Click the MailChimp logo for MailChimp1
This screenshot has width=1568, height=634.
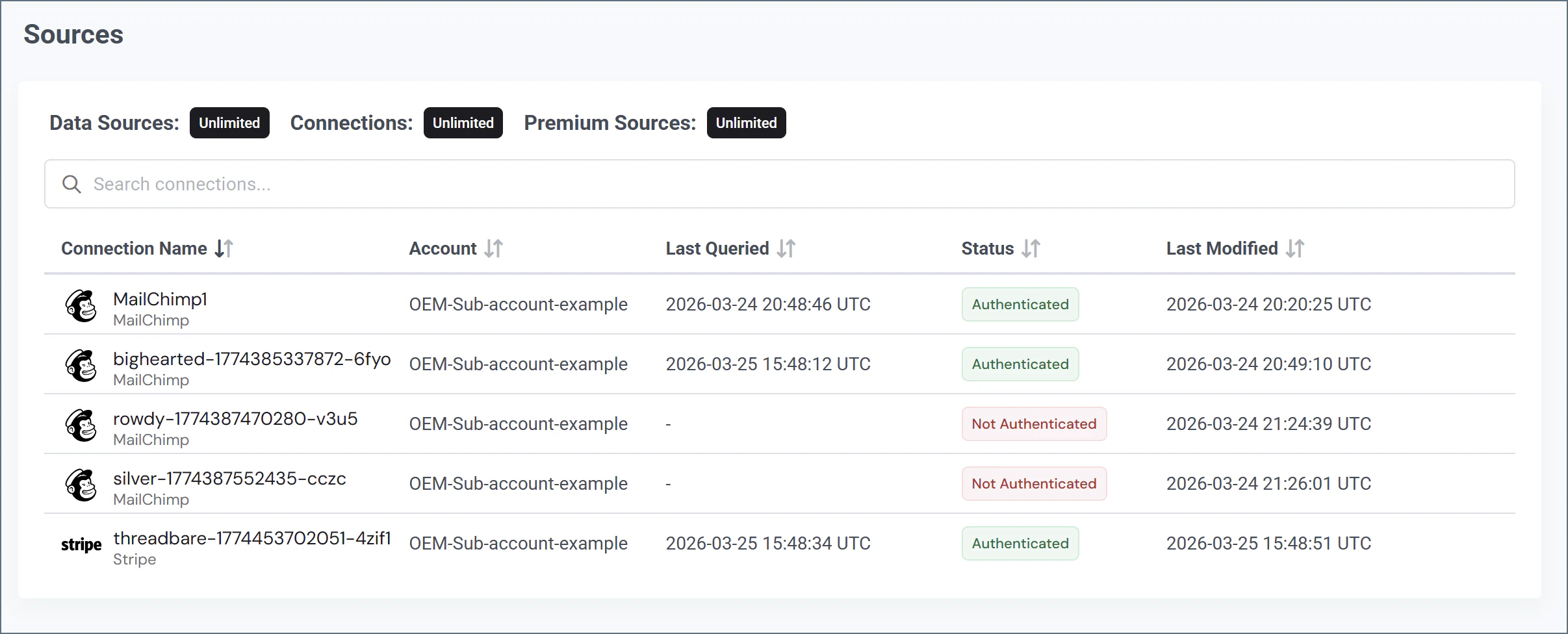[81, 305]
